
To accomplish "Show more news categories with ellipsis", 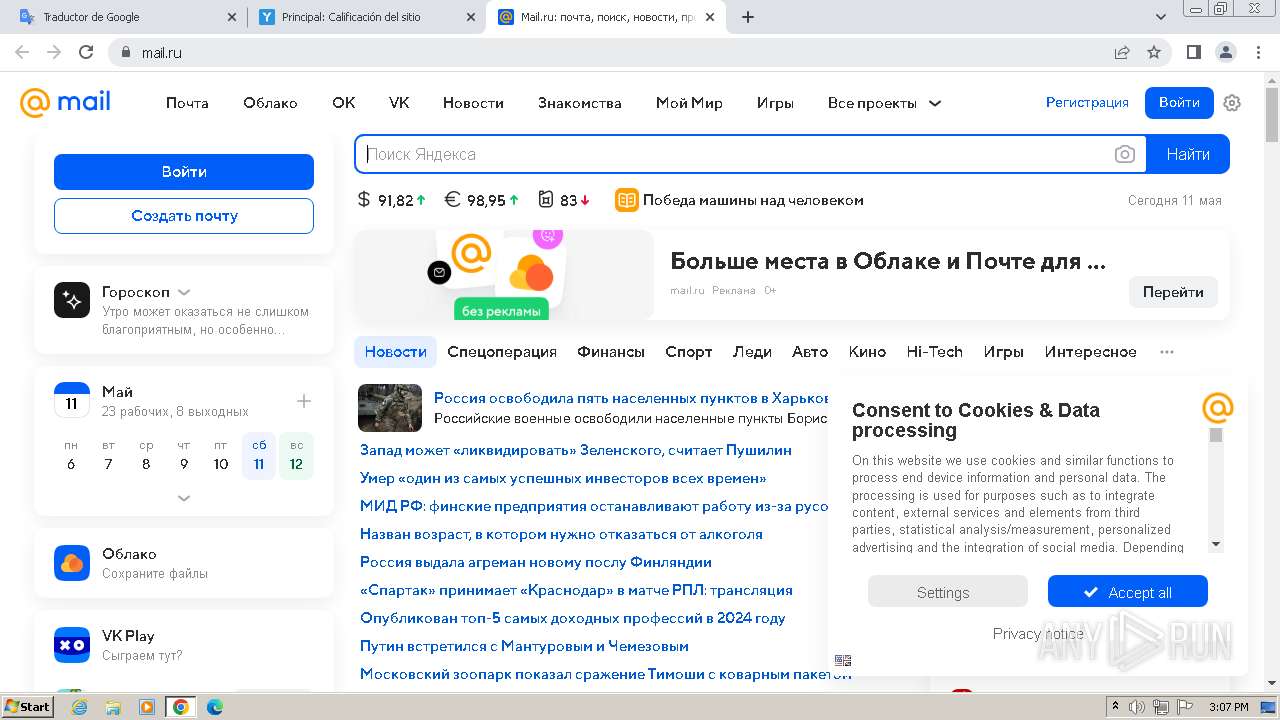I will click(x=1167, y=352).
